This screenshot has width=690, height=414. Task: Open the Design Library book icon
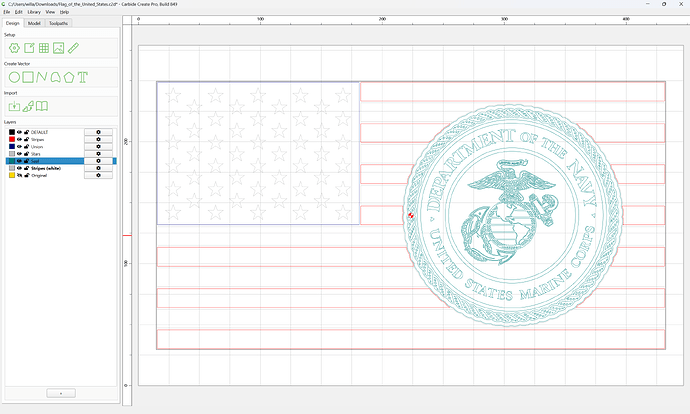coord(42,106)
